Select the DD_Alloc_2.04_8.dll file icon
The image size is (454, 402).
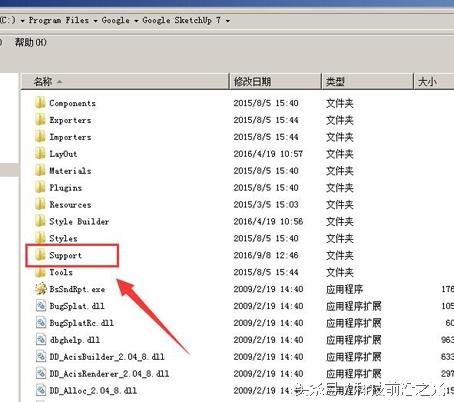[x=41, y=391]
